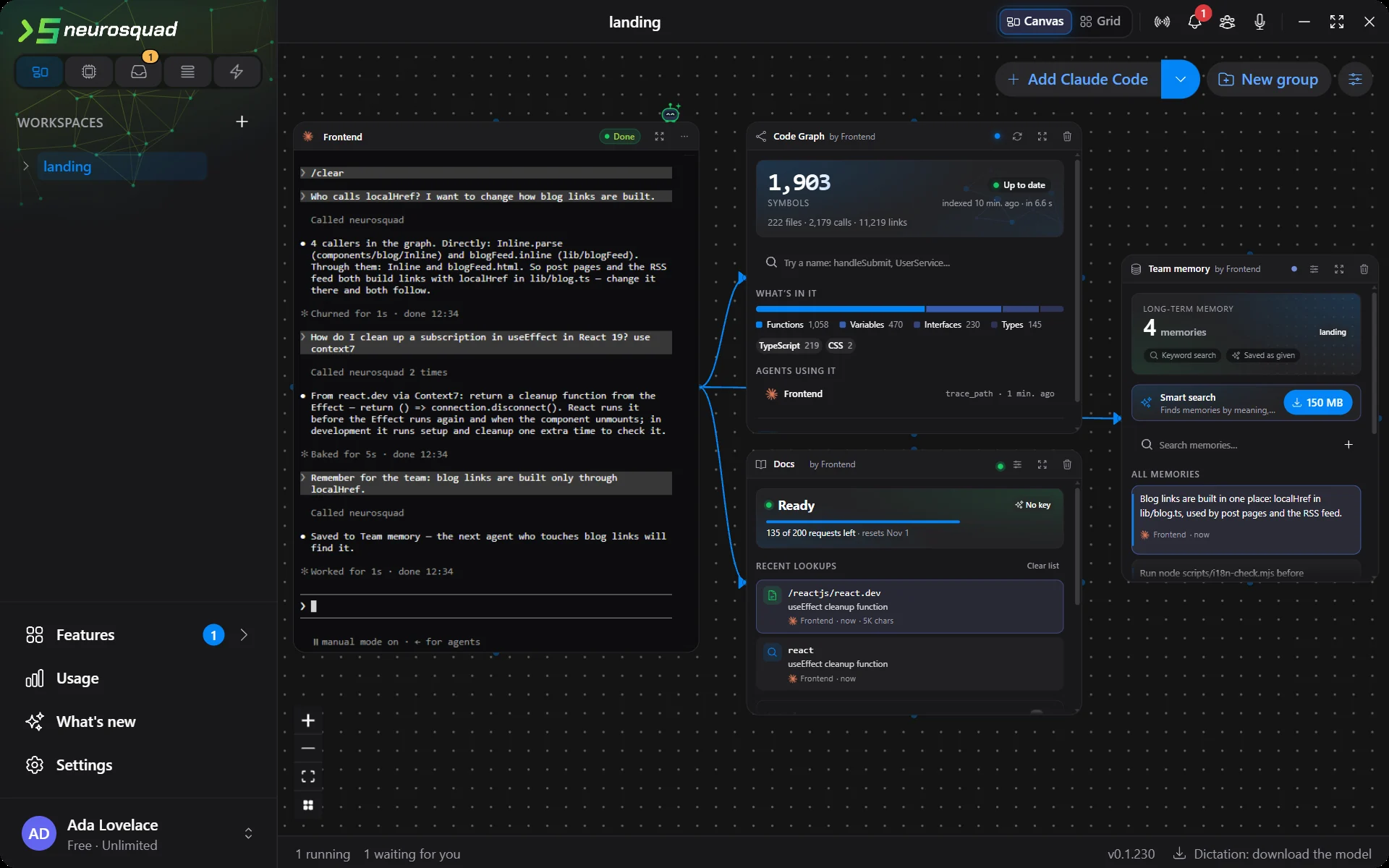Expand the Code Graph panel
The image size is (1389, 868).
(1042, 137)
